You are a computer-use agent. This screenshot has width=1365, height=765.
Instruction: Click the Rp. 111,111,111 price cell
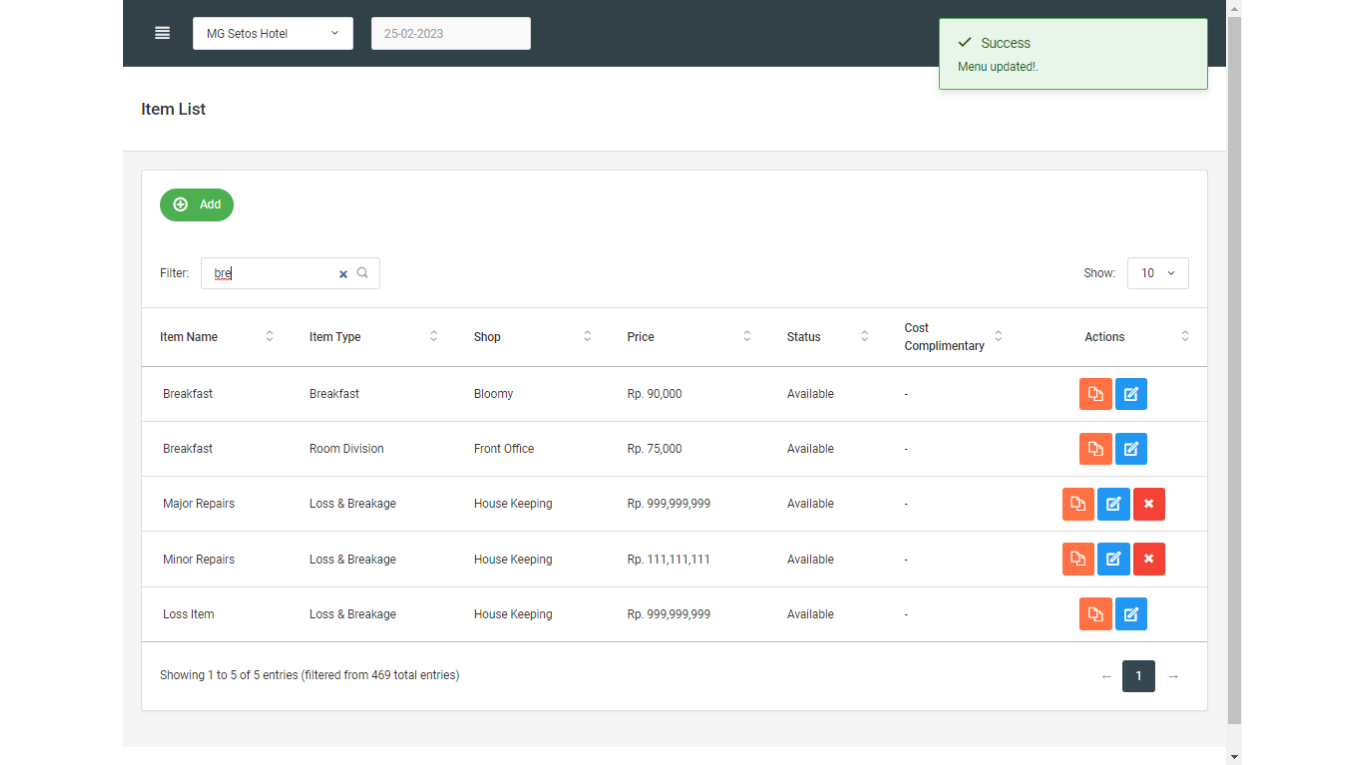tap(668, 559)
